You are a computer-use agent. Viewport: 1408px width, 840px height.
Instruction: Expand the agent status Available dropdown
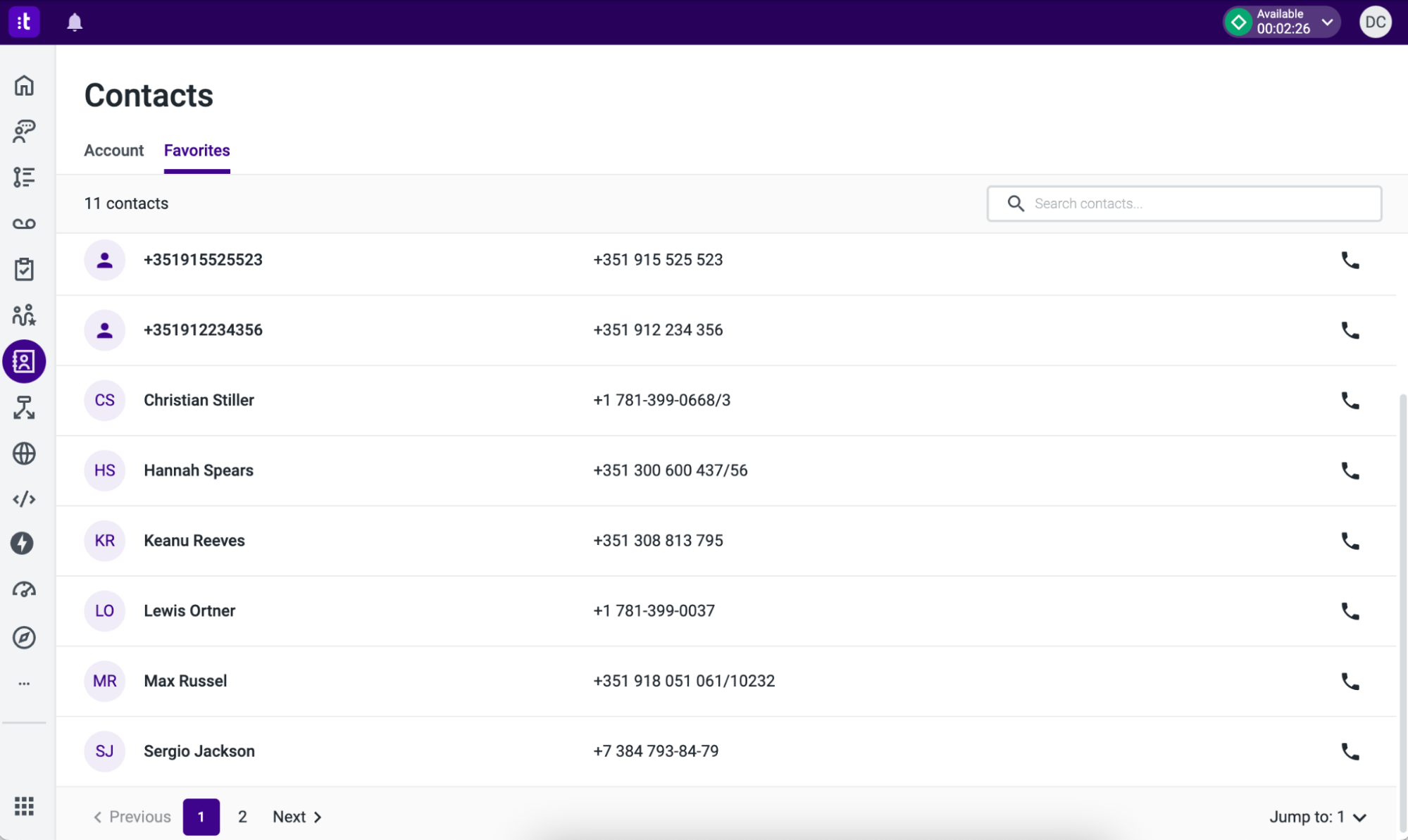[x=1327, y=21]
